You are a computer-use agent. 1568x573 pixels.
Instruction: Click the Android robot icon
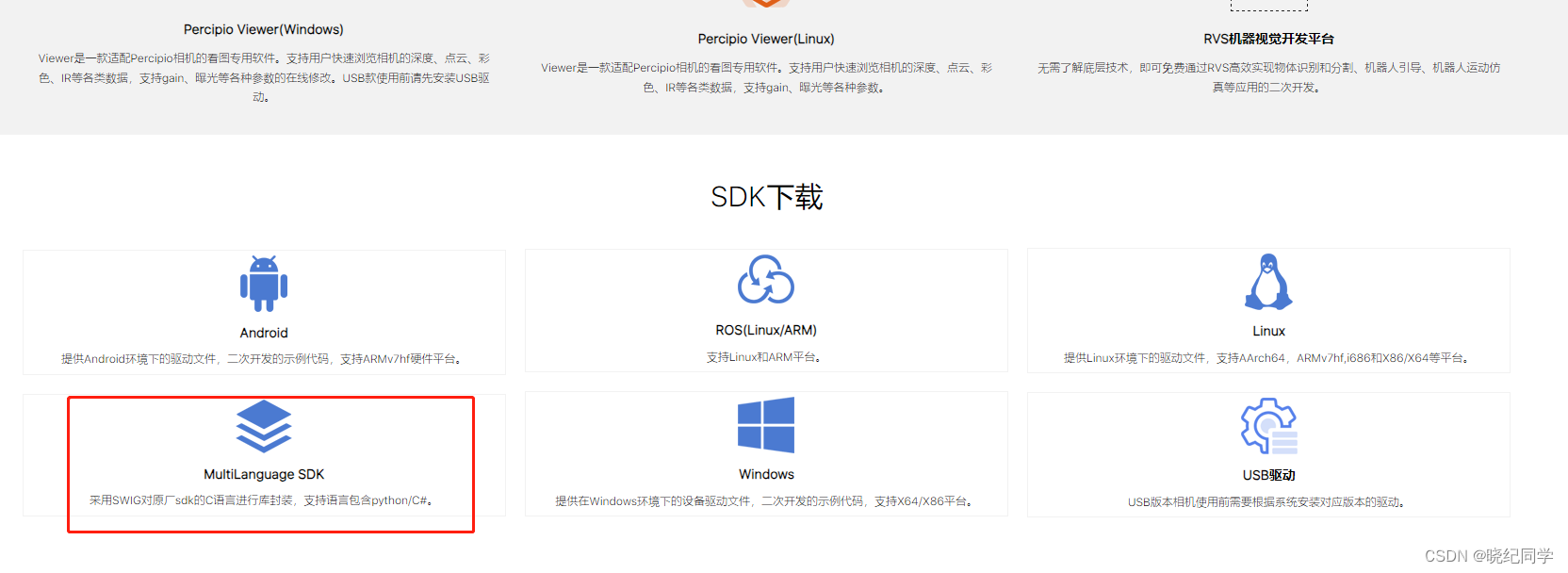264,284
